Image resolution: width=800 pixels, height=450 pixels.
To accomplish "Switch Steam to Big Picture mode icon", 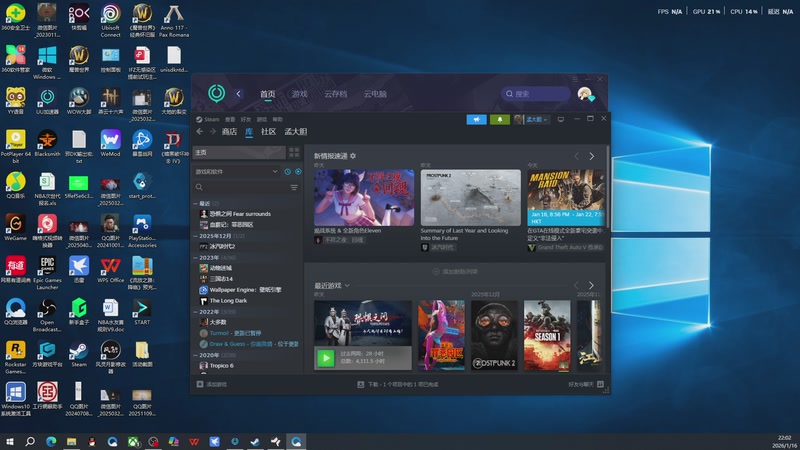I will click(x=561, y=119).
